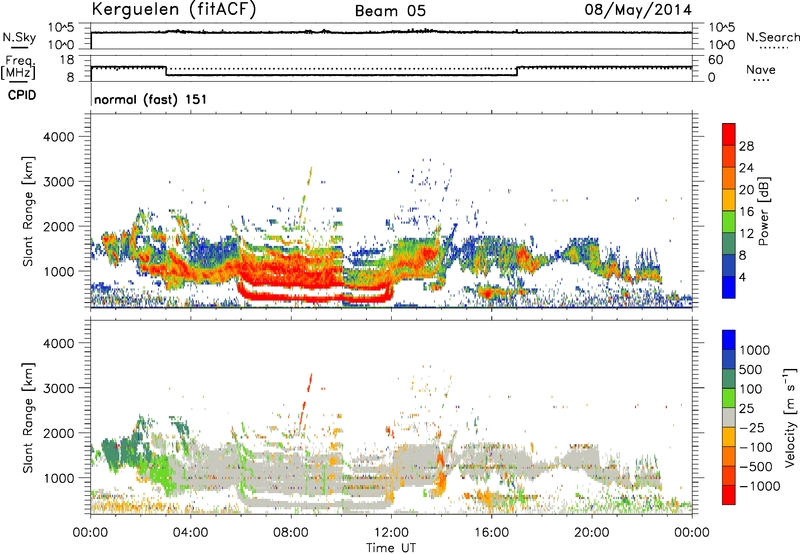Click the 'N.Search' legend label
Screen dimensions: 800x554
tap(772, 37)
